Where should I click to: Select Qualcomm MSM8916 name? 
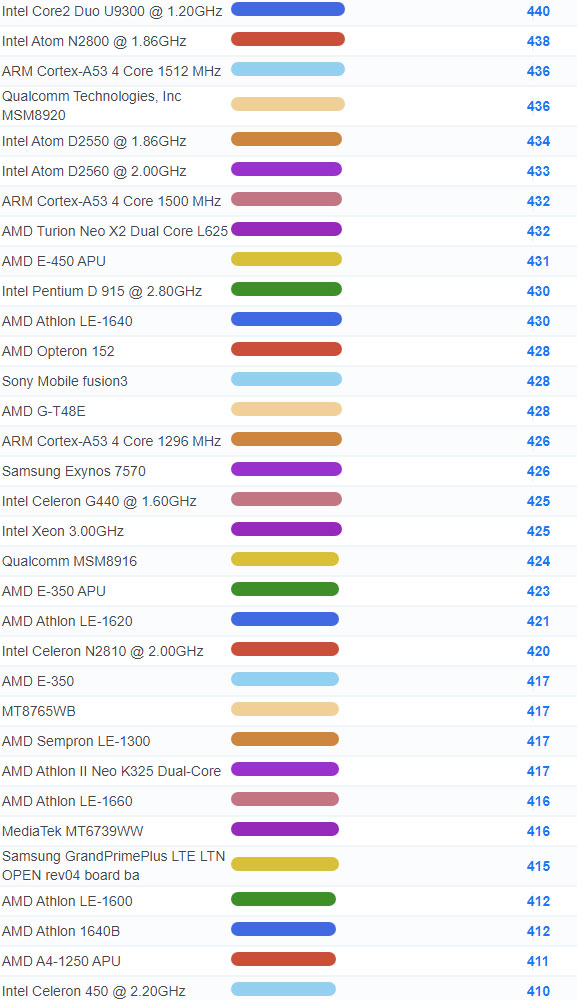tap(69, 561)
